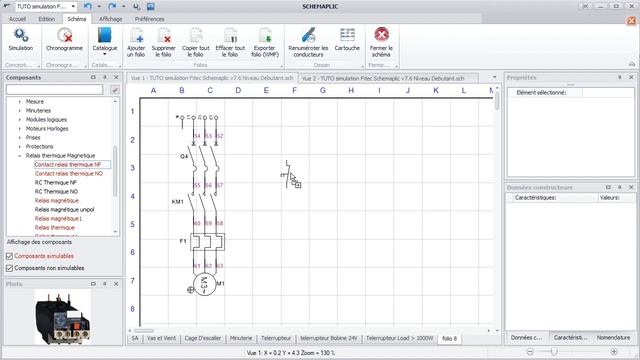Click the redo arrow in title bar

[112, 6]
